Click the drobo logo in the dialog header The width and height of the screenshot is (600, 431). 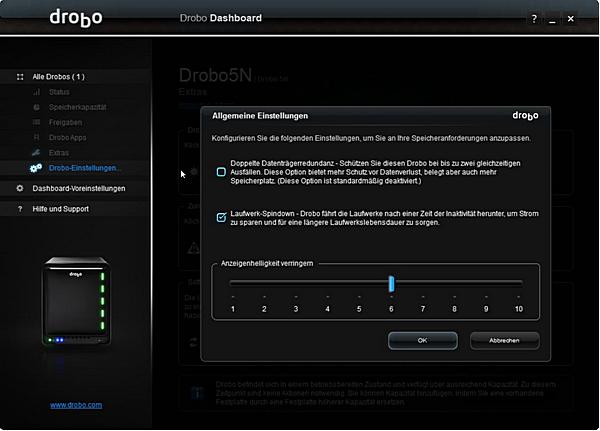point(525,116)
